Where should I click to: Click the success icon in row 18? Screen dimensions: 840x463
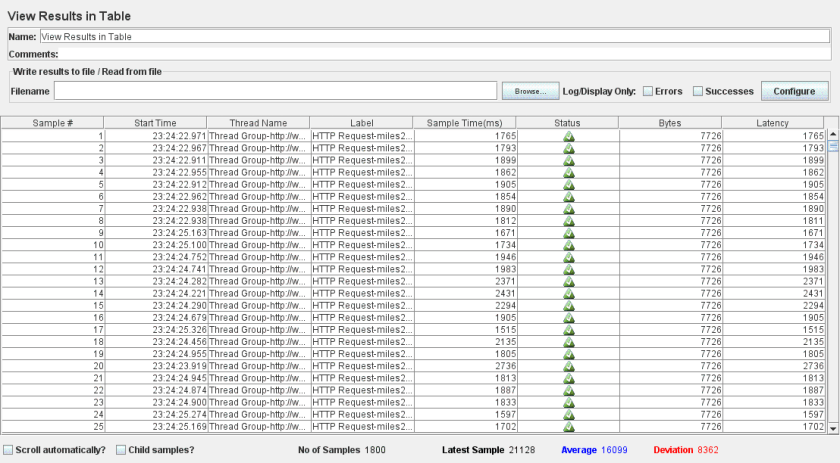pyautogui.click(x=568, y=341)
